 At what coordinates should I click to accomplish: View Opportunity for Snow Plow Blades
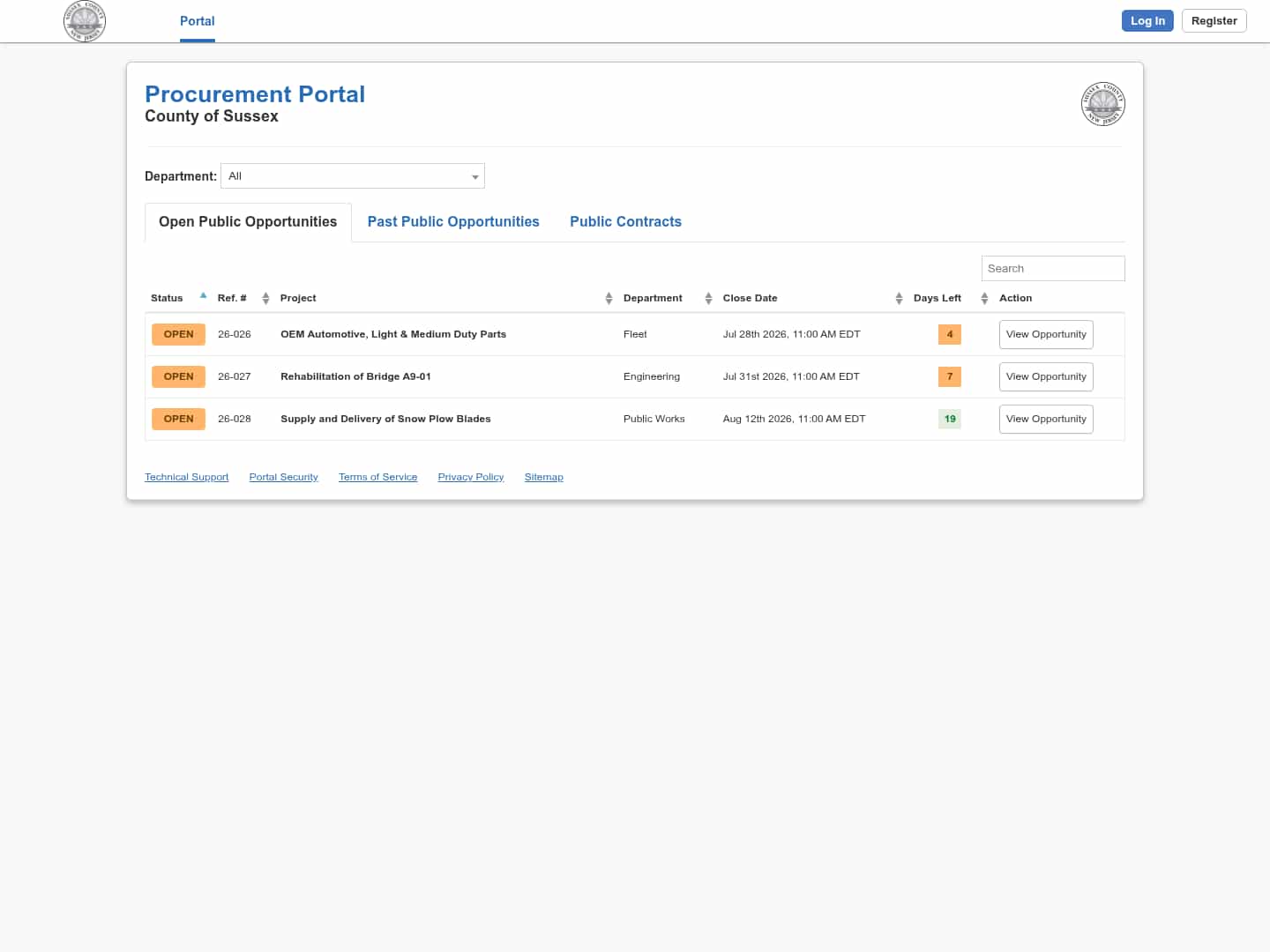(1046, 420)
